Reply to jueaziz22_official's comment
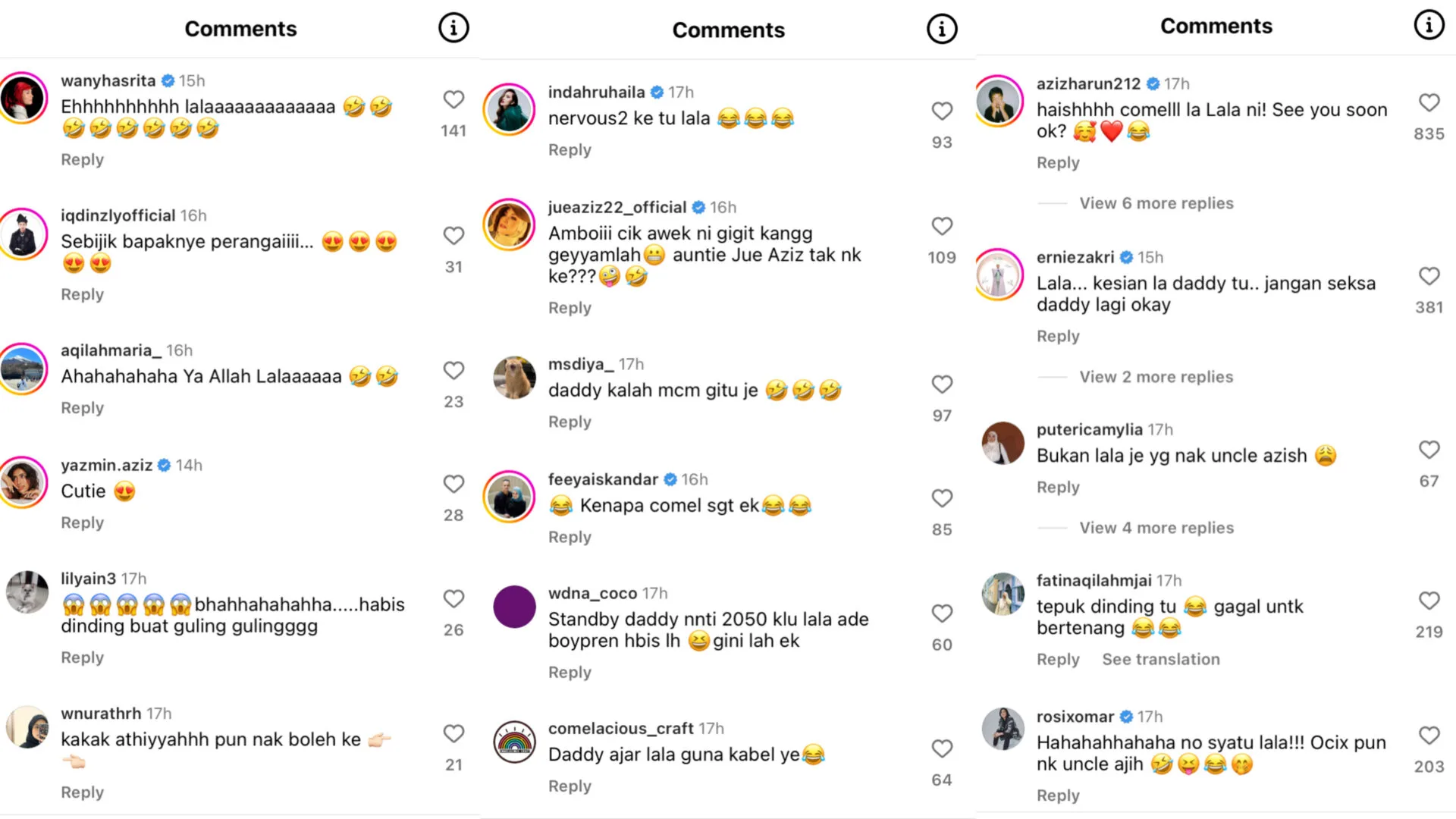This screenshot has width=1456, height=819. pos(570,308)
